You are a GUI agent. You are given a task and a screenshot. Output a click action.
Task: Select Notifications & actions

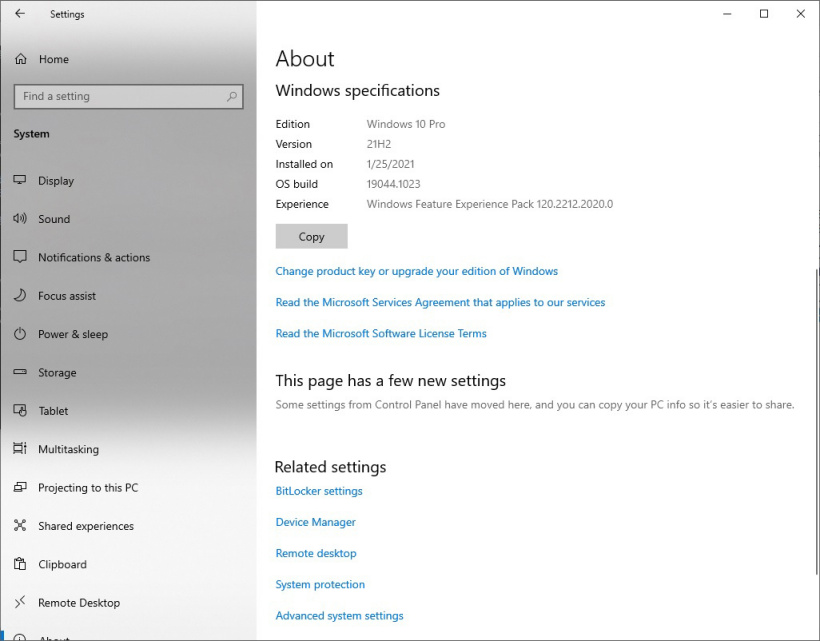95,258
